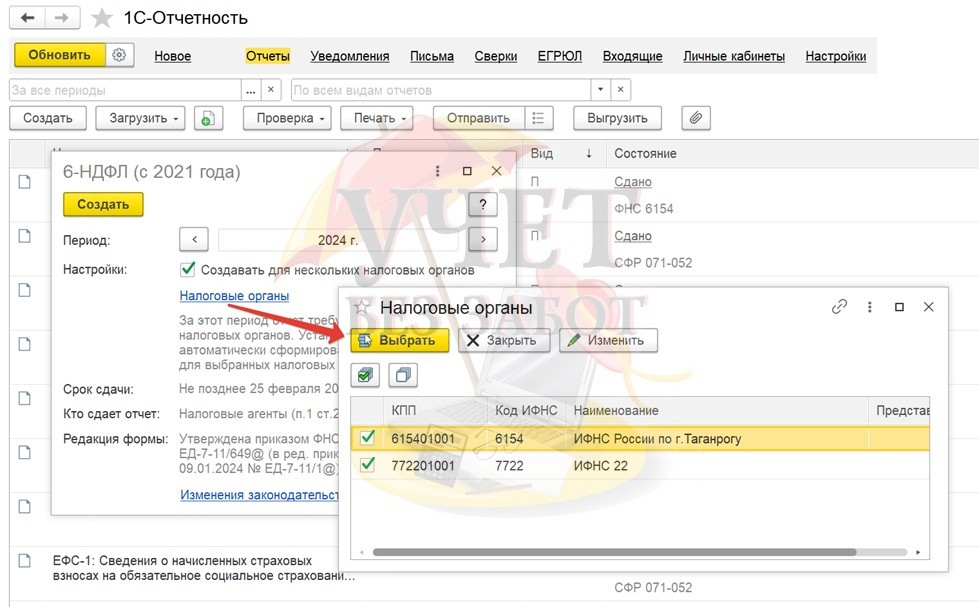Open the Личные кабинеты tab
Image resolution: width=979 pixels, height=607 pixels.
pos(734,56)
